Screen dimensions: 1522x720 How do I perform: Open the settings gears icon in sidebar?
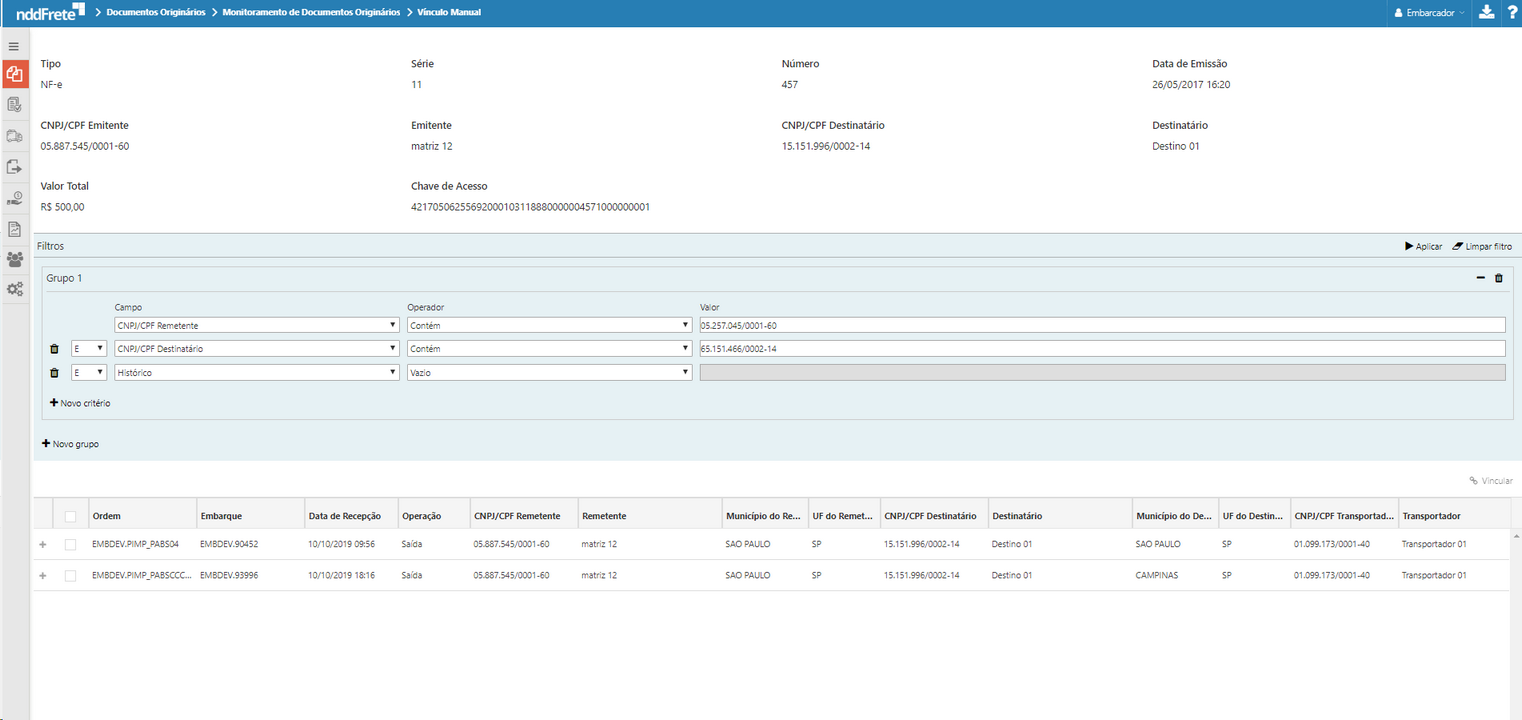pos(14,289)
